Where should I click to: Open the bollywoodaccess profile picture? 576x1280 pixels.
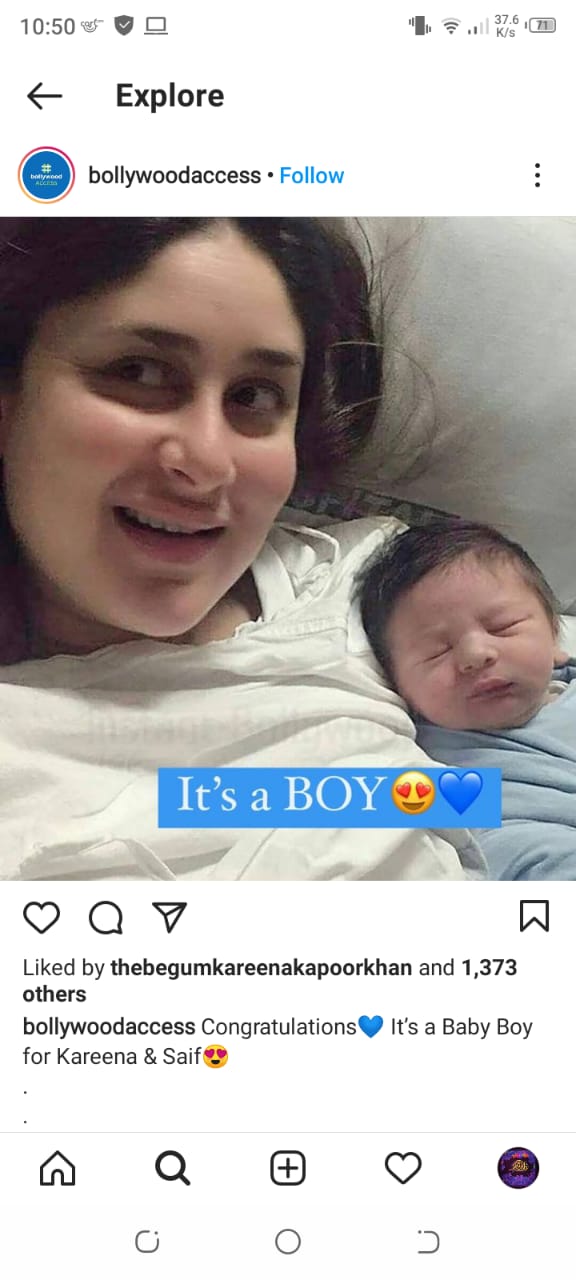tap(47, 175)
